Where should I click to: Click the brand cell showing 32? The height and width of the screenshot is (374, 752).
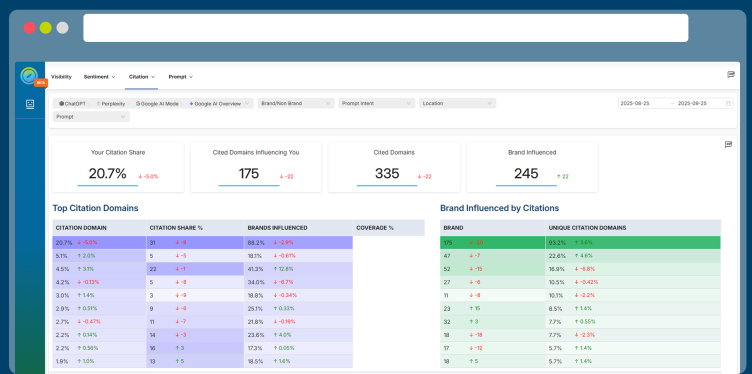(493, 322)
